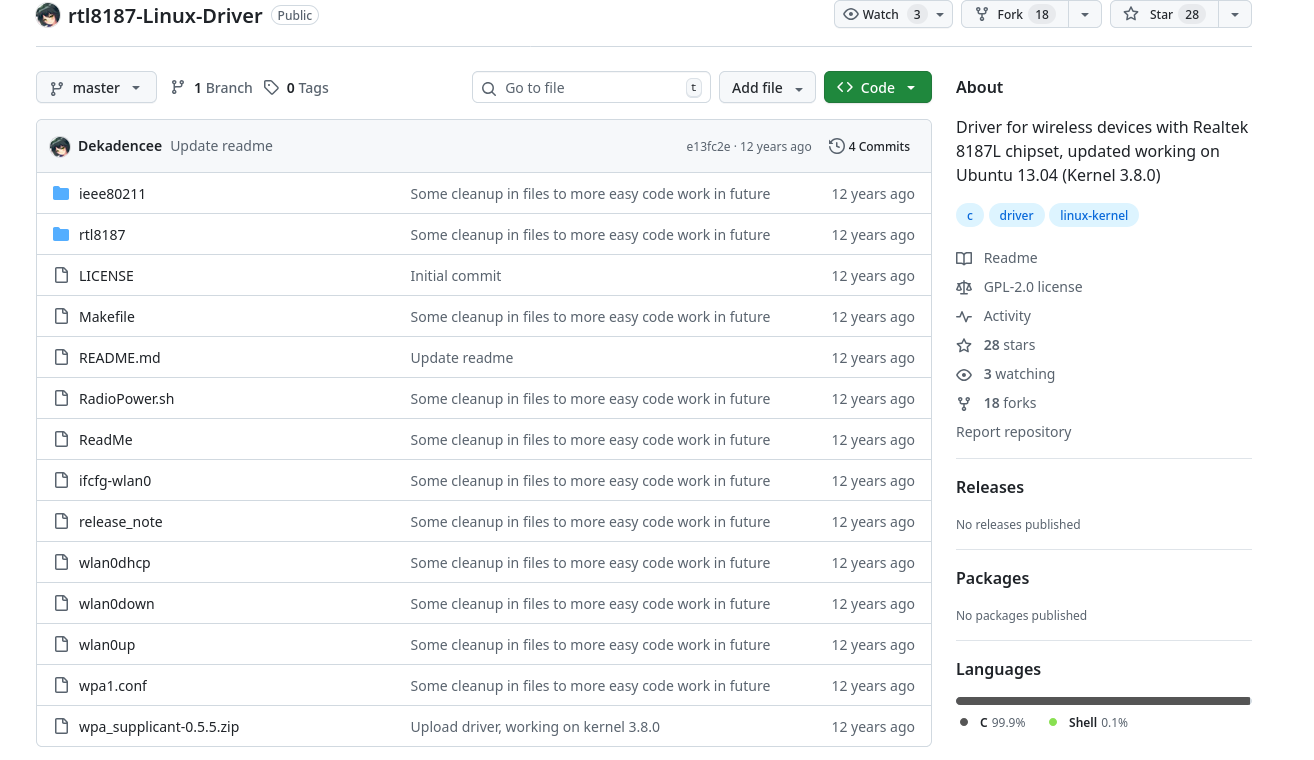The image size is (1314, 760).
Task: Open the 'Initial commit' message for LICENSE
Action: 456,276
